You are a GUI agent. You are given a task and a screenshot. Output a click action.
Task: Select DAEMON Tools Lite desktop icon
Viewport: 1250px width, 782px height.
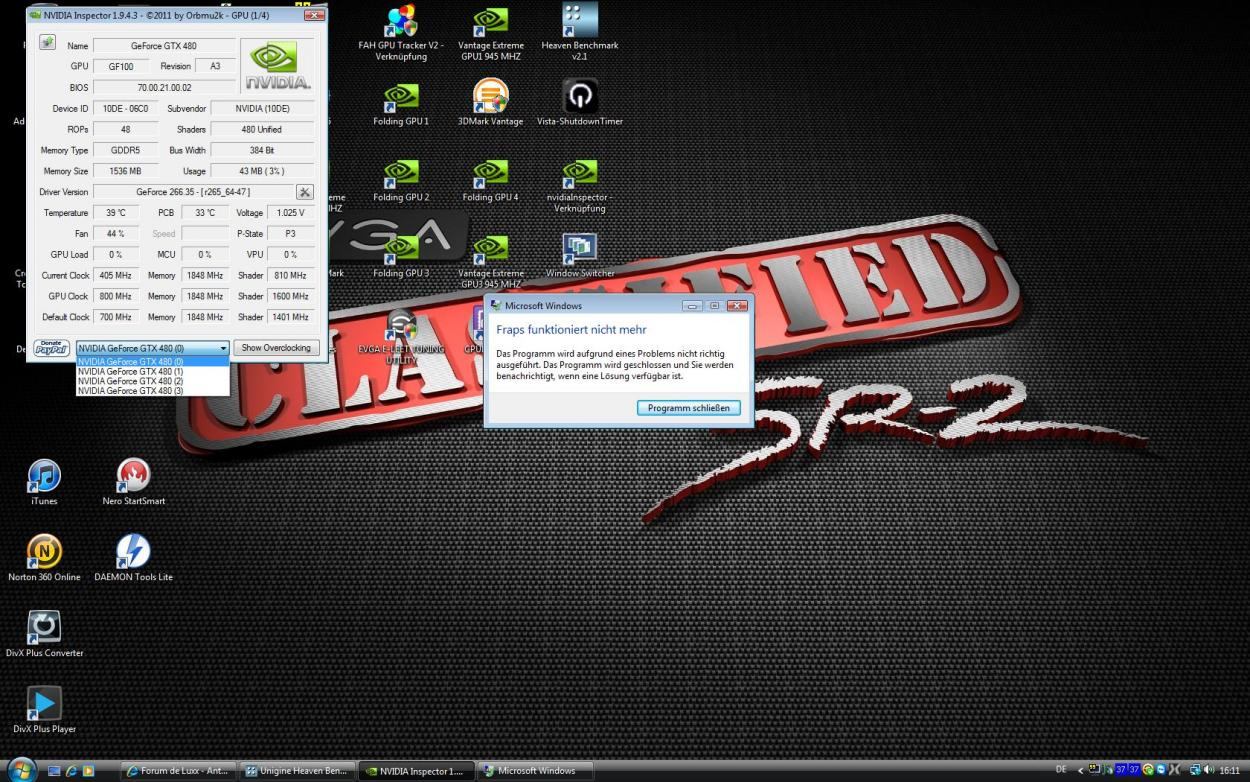133,559
